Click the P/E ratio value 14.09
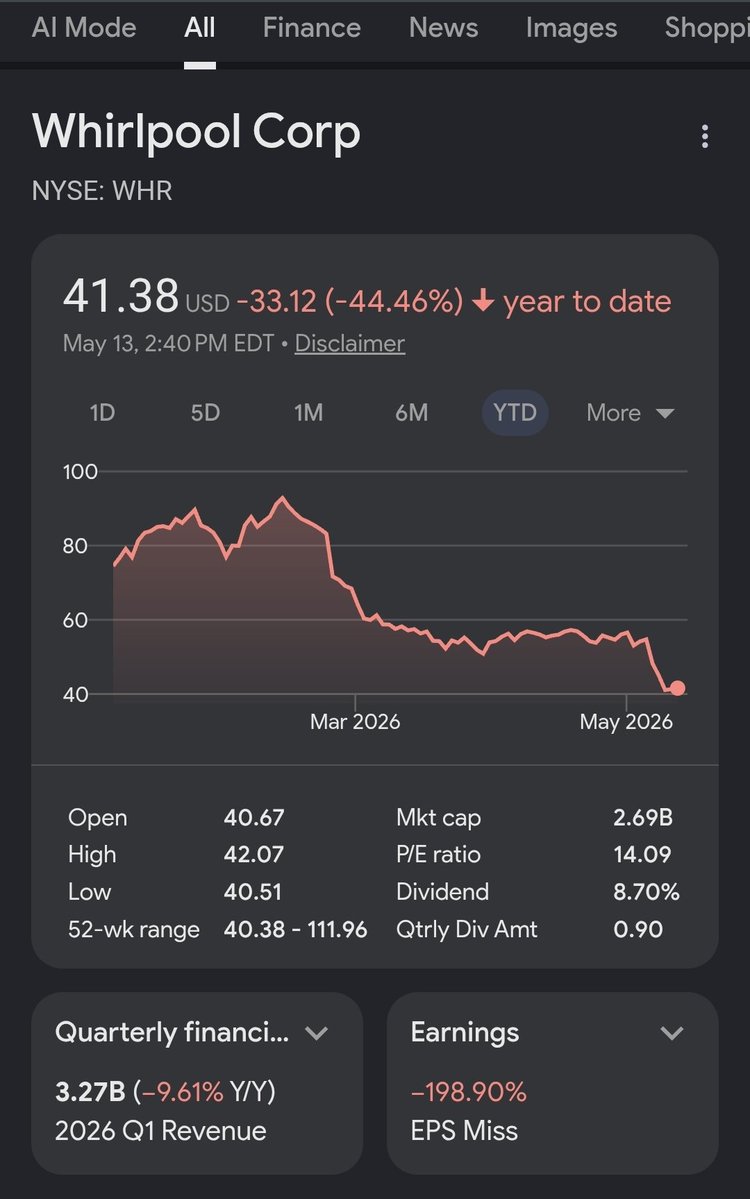This screenshot has width=750, height=1199. tap(642, 854)
